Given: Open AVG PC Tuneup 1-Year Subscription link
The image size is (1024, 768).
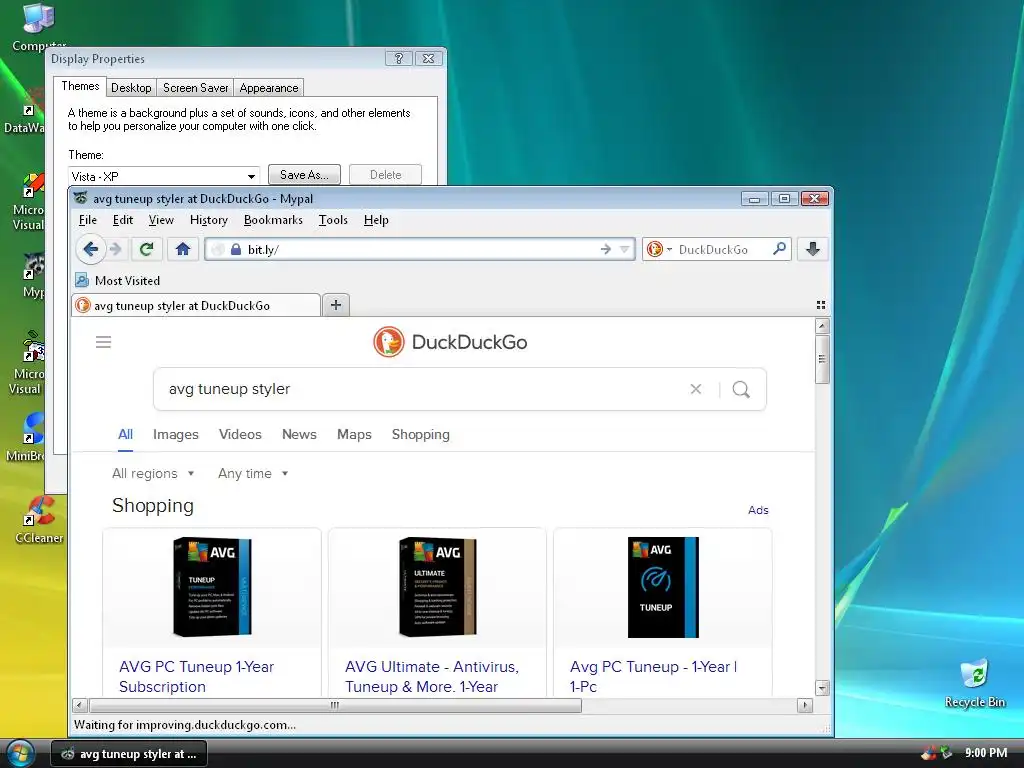Looking at the screenshot, I should (x=197, y=677).
